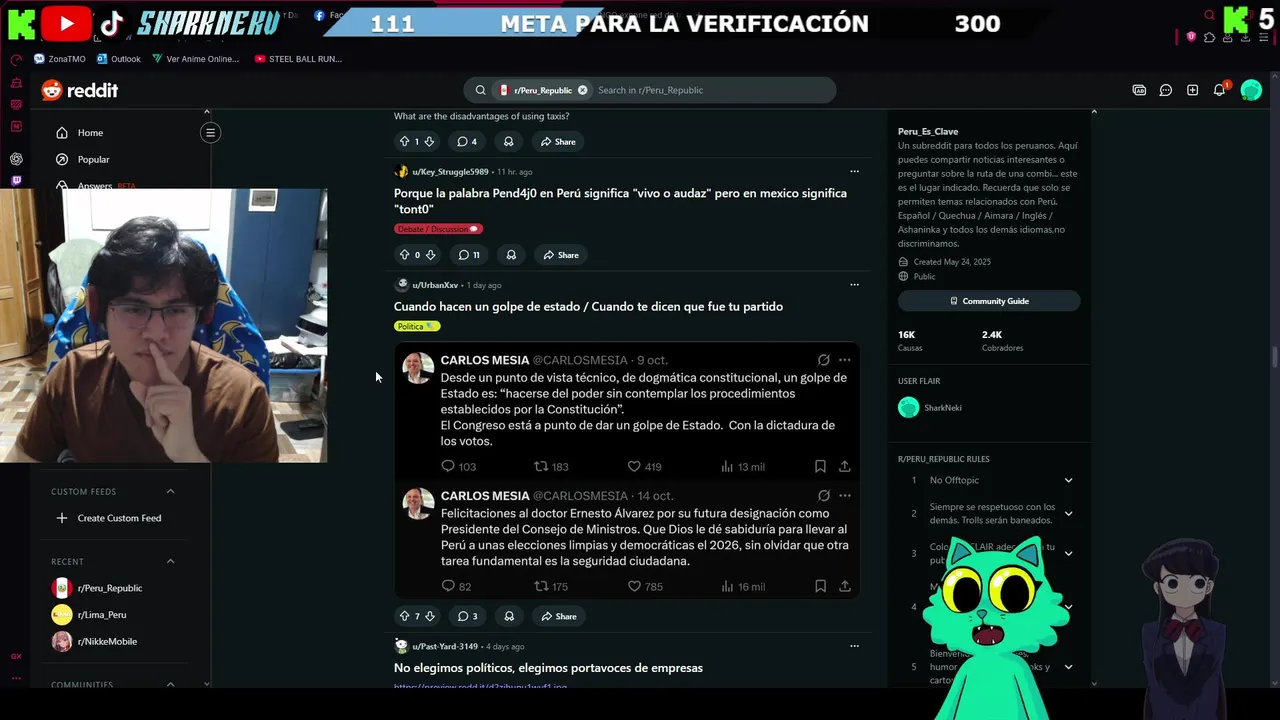This screenshot has height=720, width=1280.
Task: Downvote the golpe de estado post
Action: click(431, 616)
